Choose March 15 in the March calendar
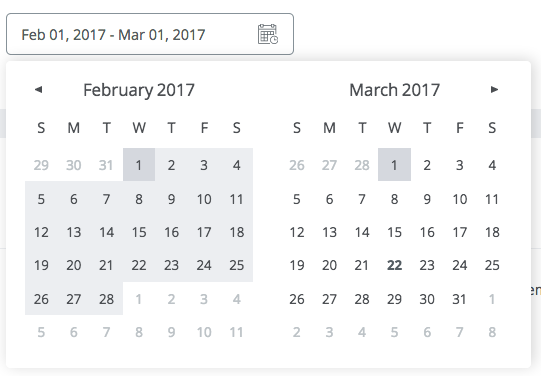The width and height of the screenshot is (541, 376). click(x=394, y=232)
